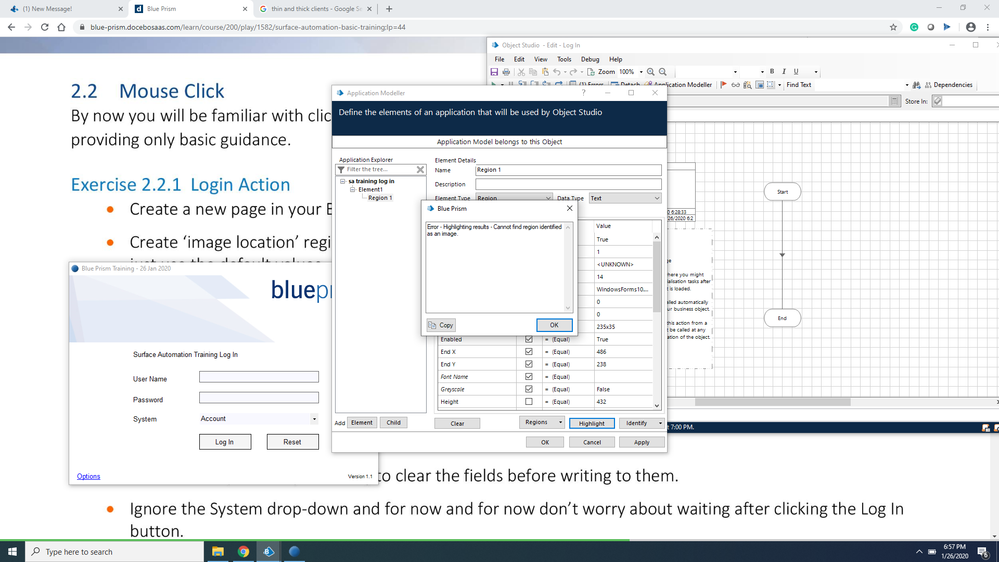Toggle the Greyscale attribute checkbox
The width and height of the screenshot is (999, 562).
(529, 389)
